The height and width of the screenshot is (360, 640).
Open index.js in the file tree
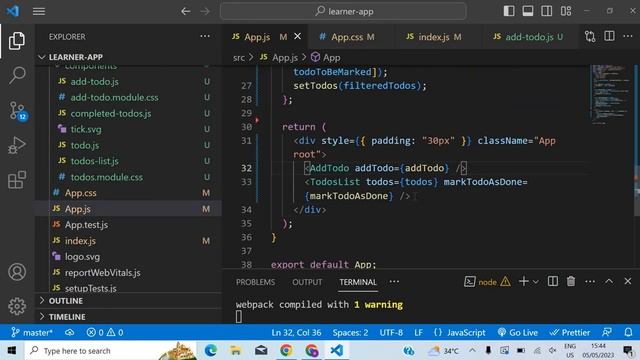pos(80,241)
